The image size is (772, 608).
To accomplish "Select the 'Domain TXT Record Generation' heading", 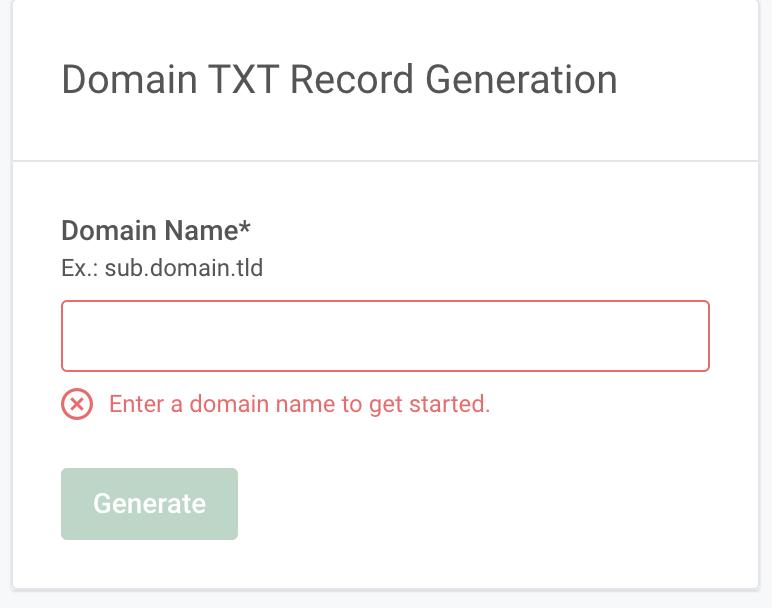I will pyautogui.click(x=339, y=80).
